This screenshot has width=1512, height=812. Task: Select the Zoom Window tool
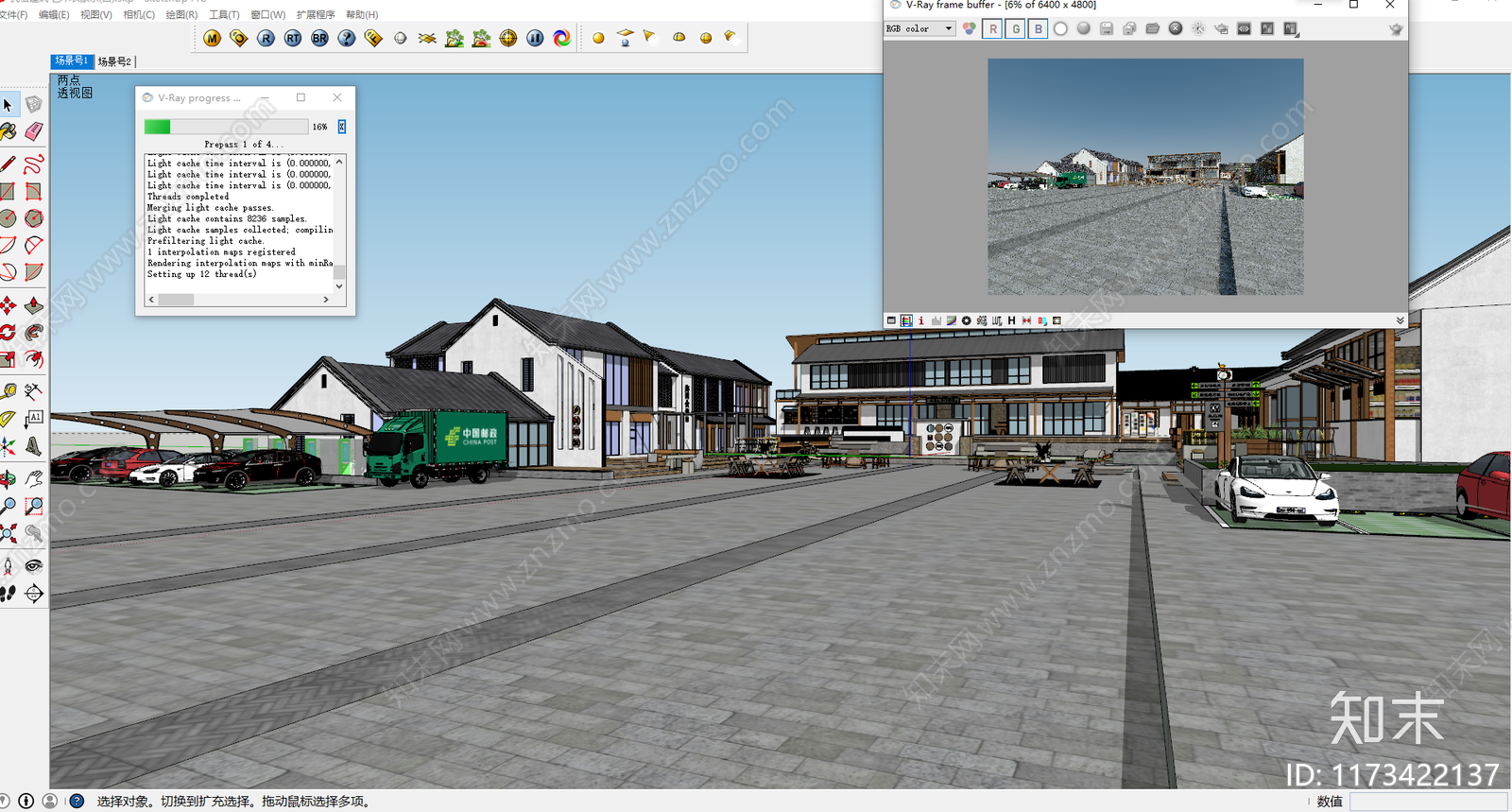pyautogui.click(x=34, y=507)
